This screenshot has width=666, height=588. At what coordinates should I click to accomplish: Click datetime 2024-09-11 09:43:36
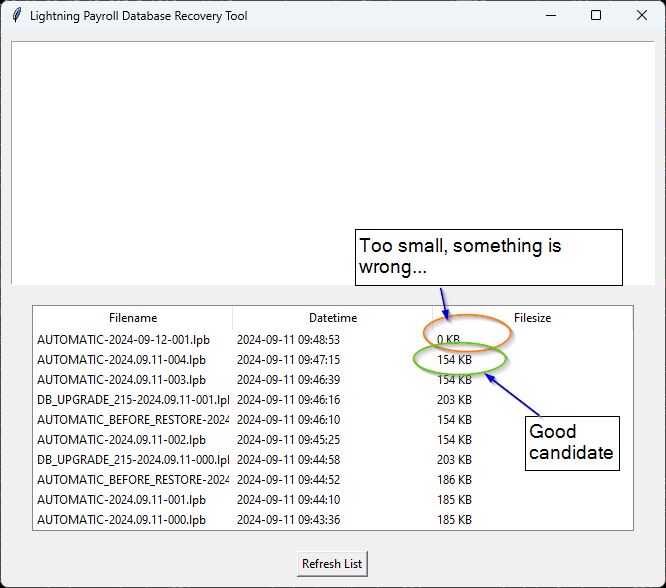click(x=288, y=520)
